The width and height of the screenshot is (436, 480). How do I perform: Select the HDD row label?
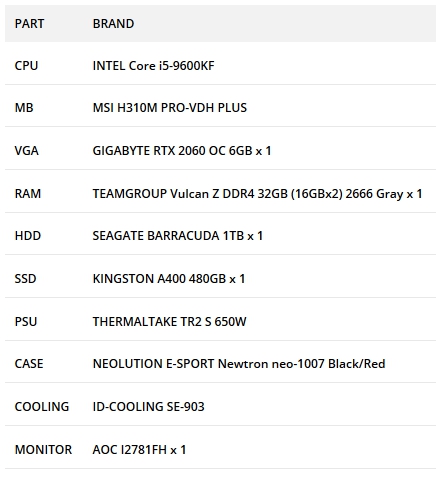tap(28, 236)
